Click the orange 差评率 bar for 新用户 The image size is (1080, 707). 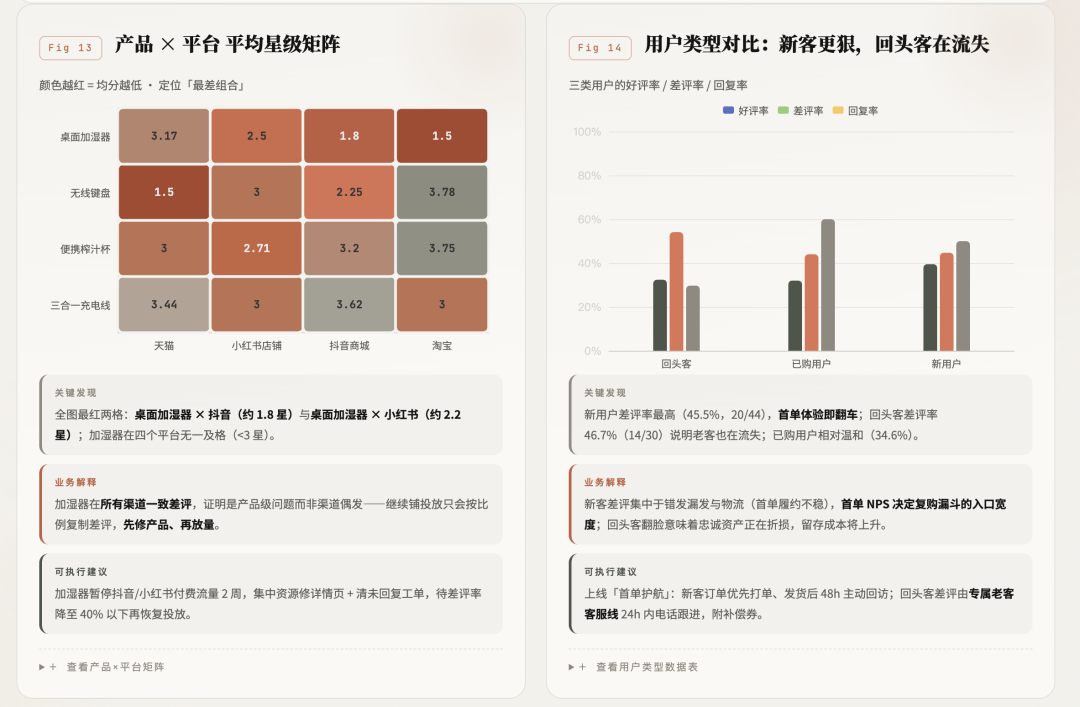click(x=946, y=302)
